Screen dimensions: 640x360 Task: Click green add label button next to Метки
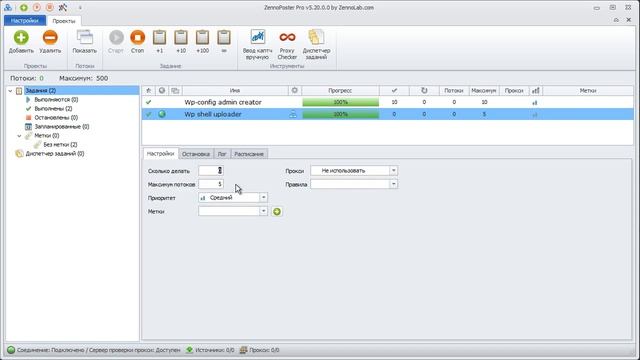coord(277,211)
